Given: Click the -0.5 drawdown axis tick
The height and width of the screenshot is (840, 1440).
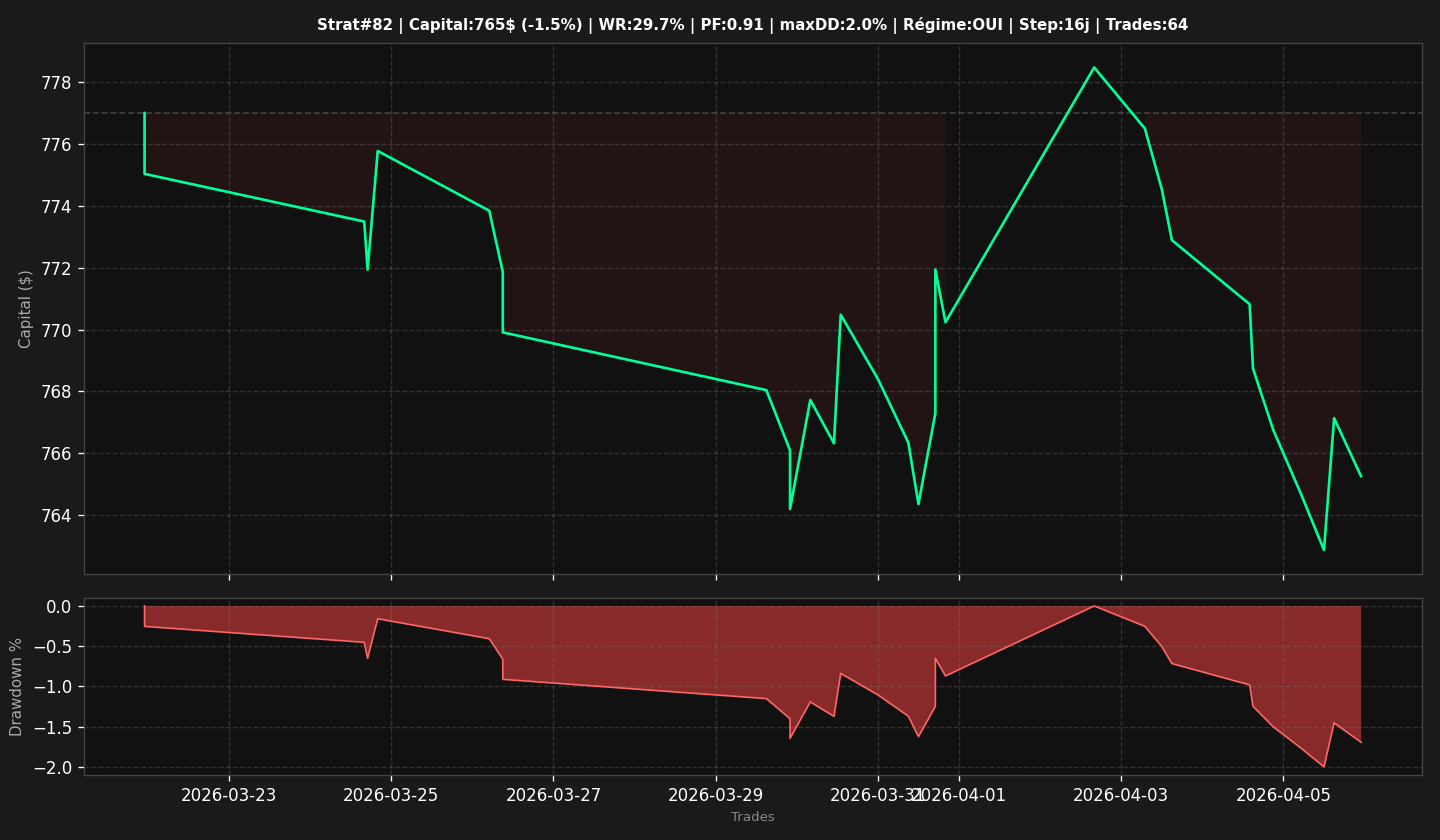Looking at the screenshot, I should click(53, 647).
